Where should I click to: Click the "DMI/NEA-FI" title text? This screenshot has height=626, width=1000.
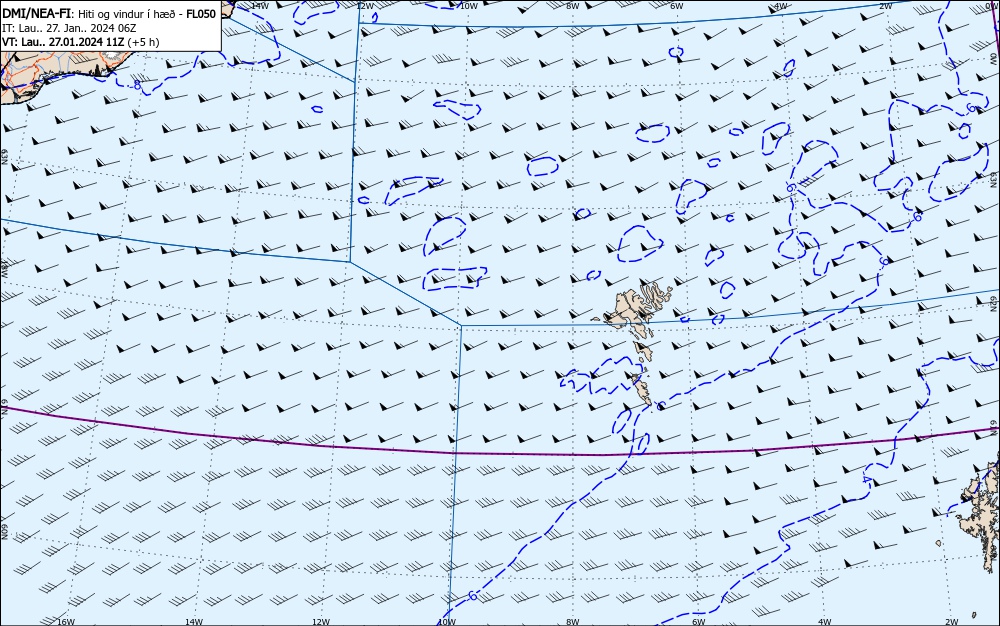click(x=36, y=13)
